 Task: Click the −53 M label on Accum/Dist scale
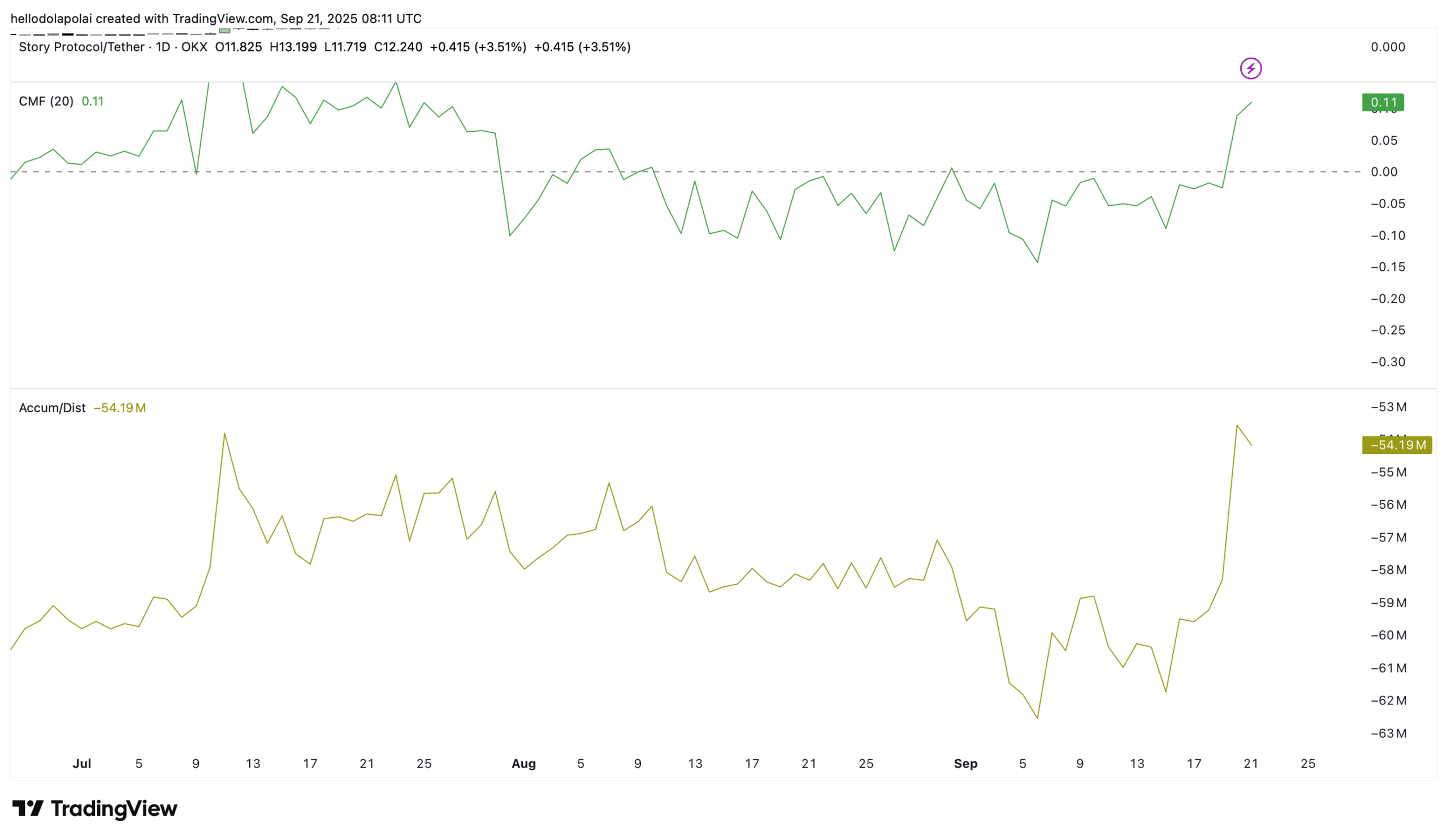coord(1388,407)
